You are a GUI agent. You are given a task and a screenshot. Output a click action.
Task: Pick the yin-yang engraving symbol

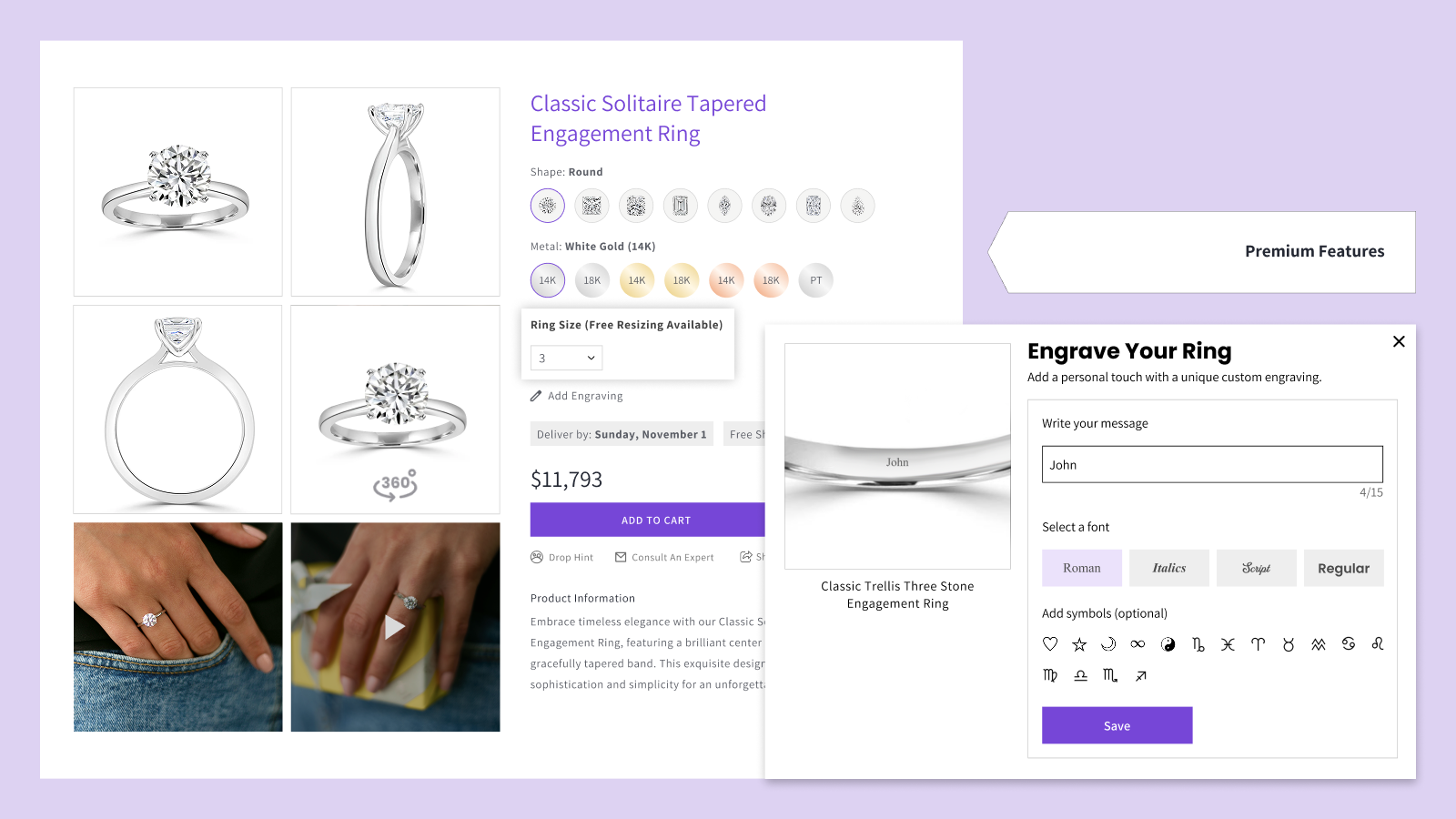(1168, 644)
